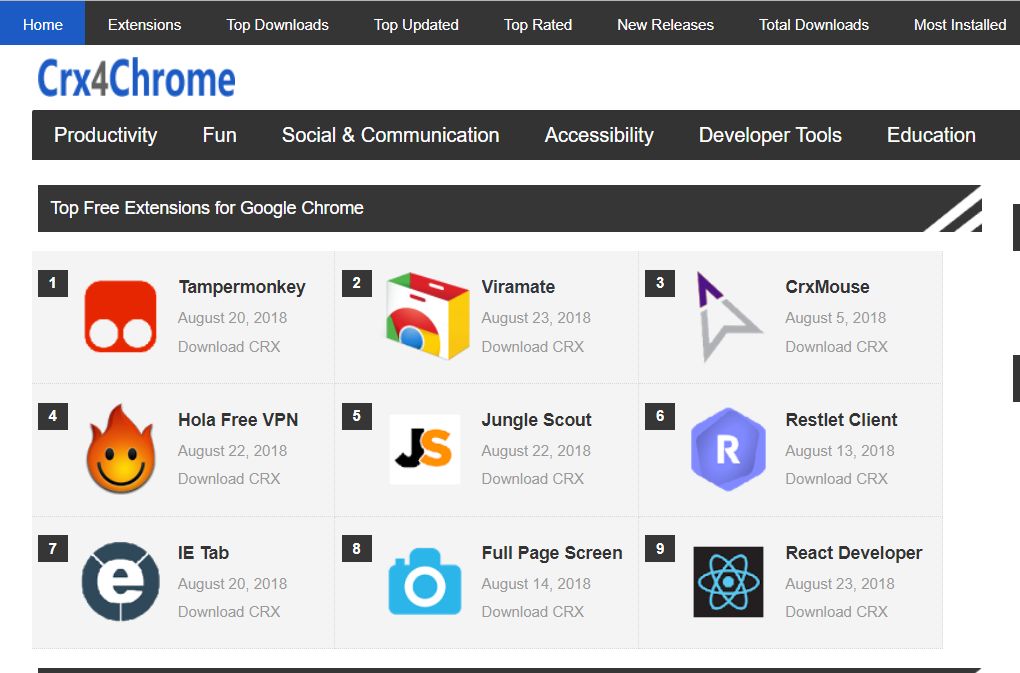
Task: Click the Tampermonkey extension icon
Action: coord(120,317)
